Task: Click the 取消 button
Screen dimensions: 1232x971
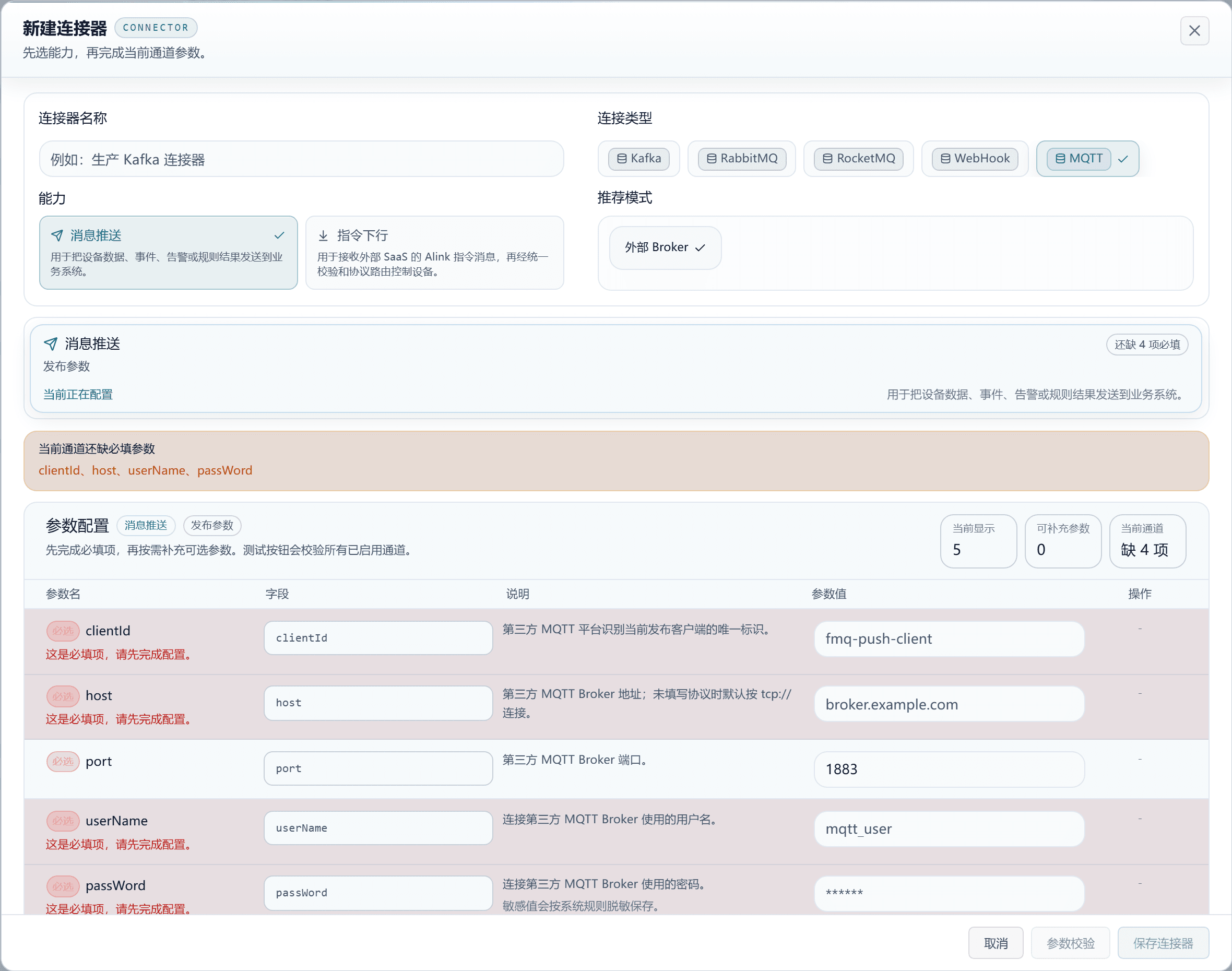Action: pyautogui.click(x=996, y=943)
